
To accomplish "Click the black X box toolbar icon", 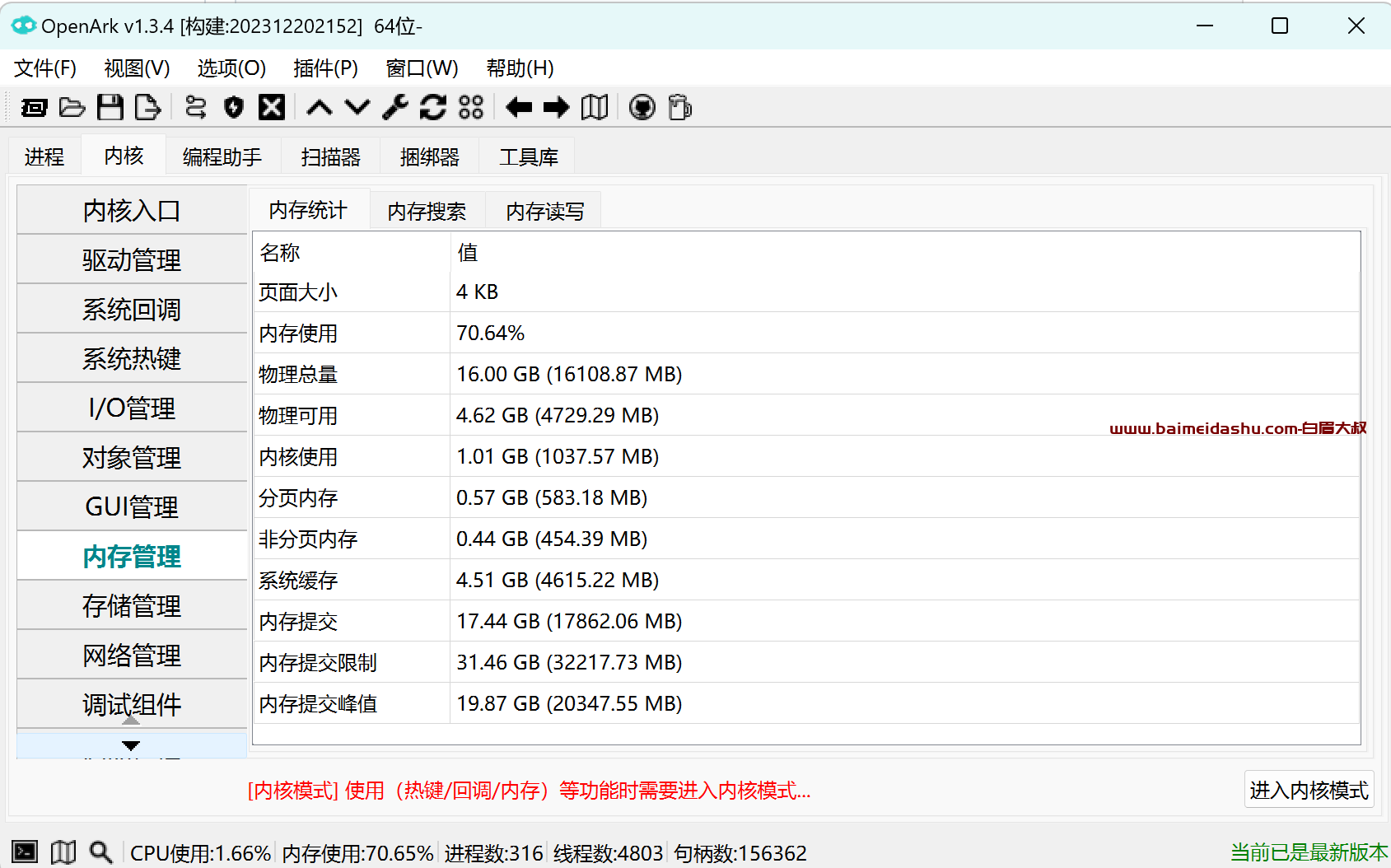I will (x=272, y=107).
